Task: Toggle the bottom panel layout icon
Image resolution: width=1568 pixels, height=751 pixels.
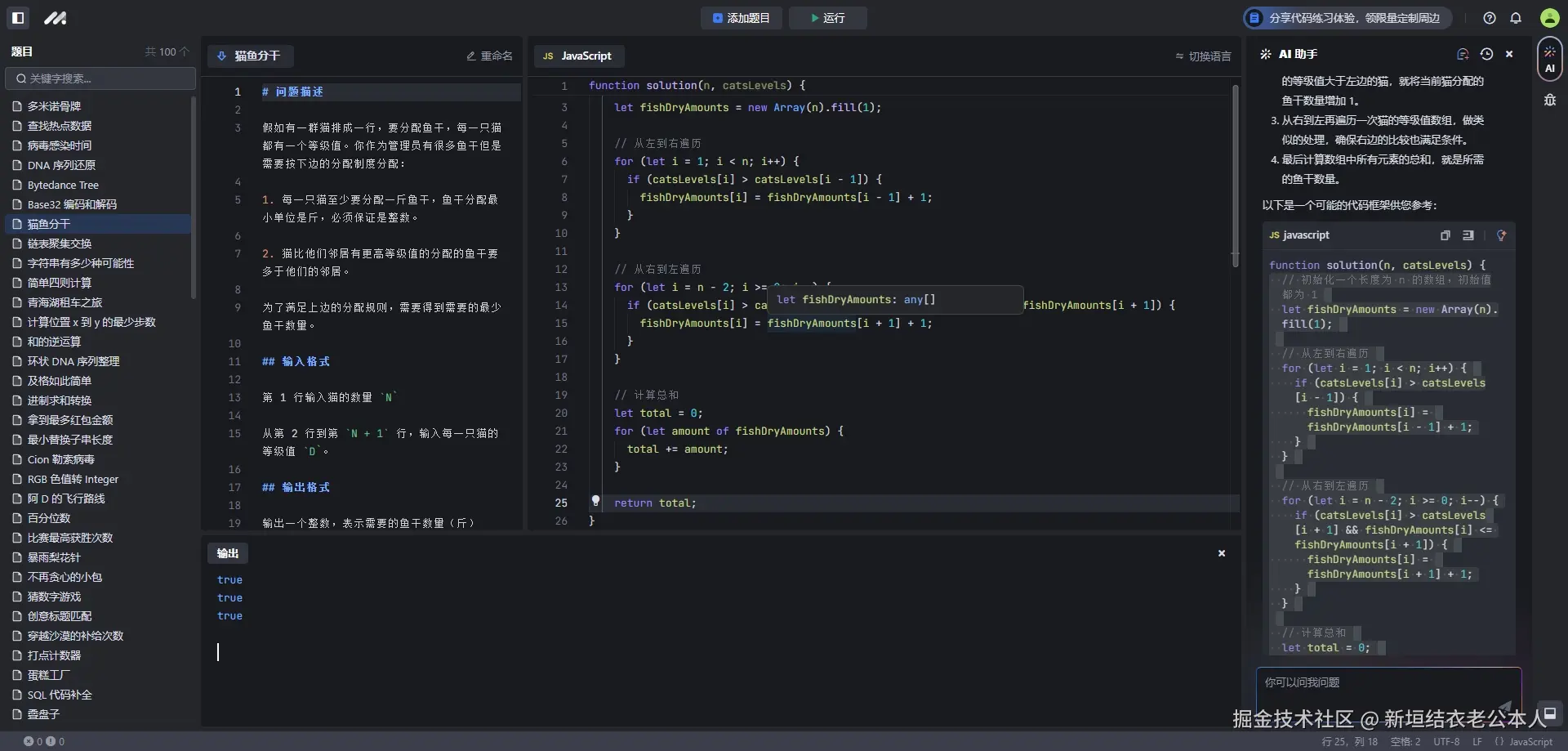Action: click(x=1549, y=713)
